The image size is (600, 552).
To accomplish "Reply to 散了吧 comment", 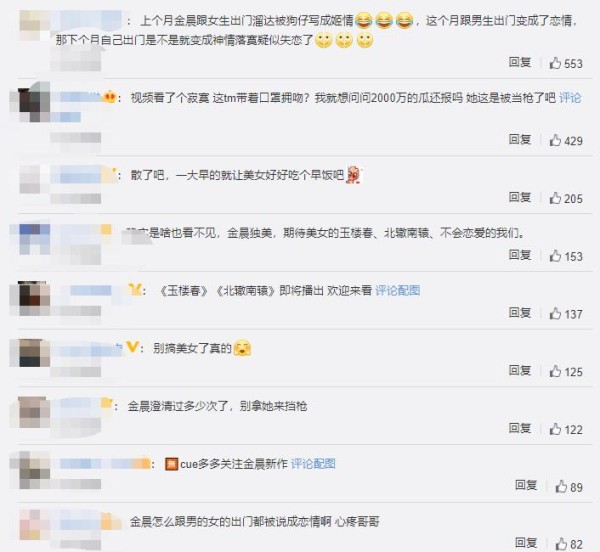I will (520, 197).
